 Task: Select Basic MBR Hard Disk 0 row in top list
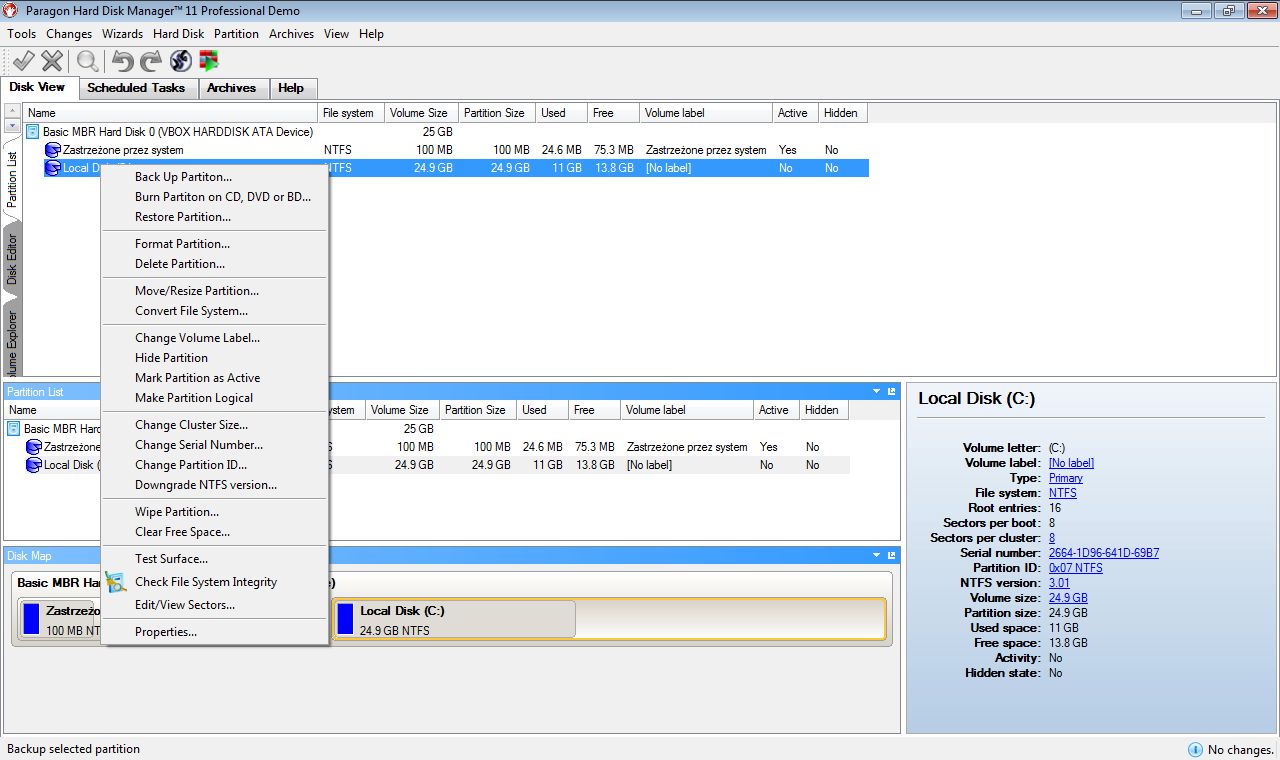click(x=445, y=132)
